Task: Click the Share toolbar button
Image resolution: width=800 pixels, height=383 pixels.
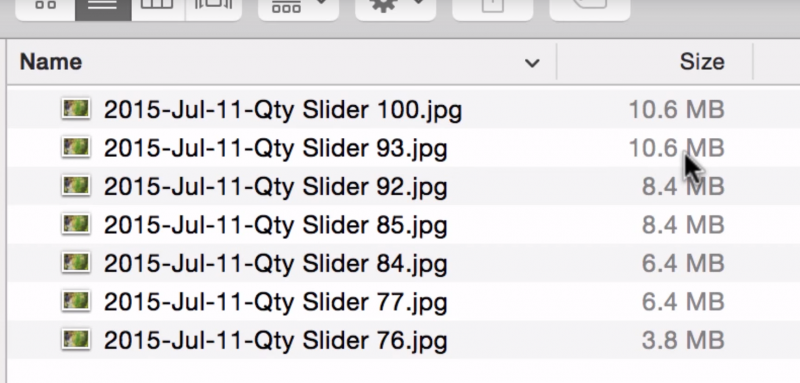Action: 492,7
